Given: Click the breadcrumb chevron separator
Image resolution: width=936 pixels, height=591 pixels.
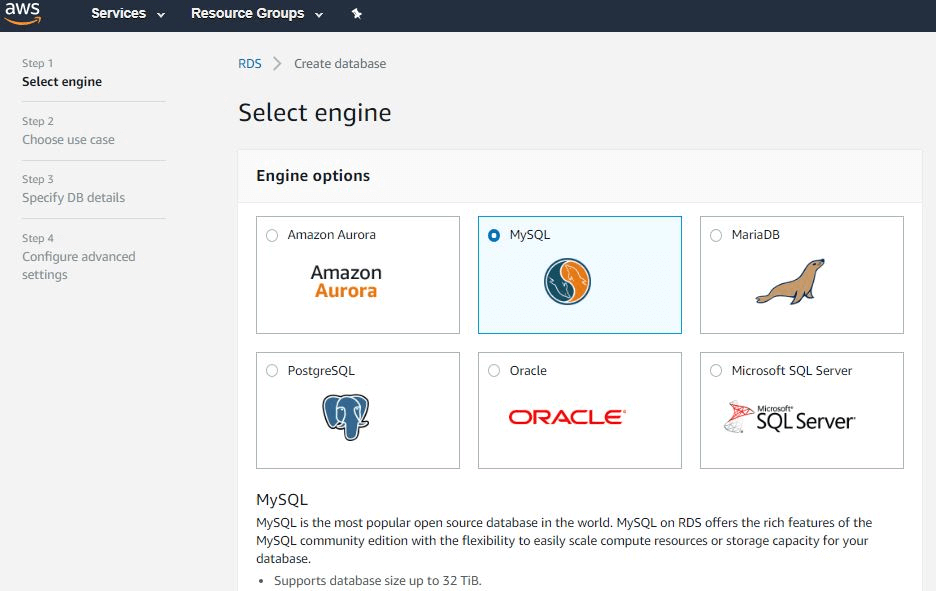Looking at the screenshot, I should (277, 63).
